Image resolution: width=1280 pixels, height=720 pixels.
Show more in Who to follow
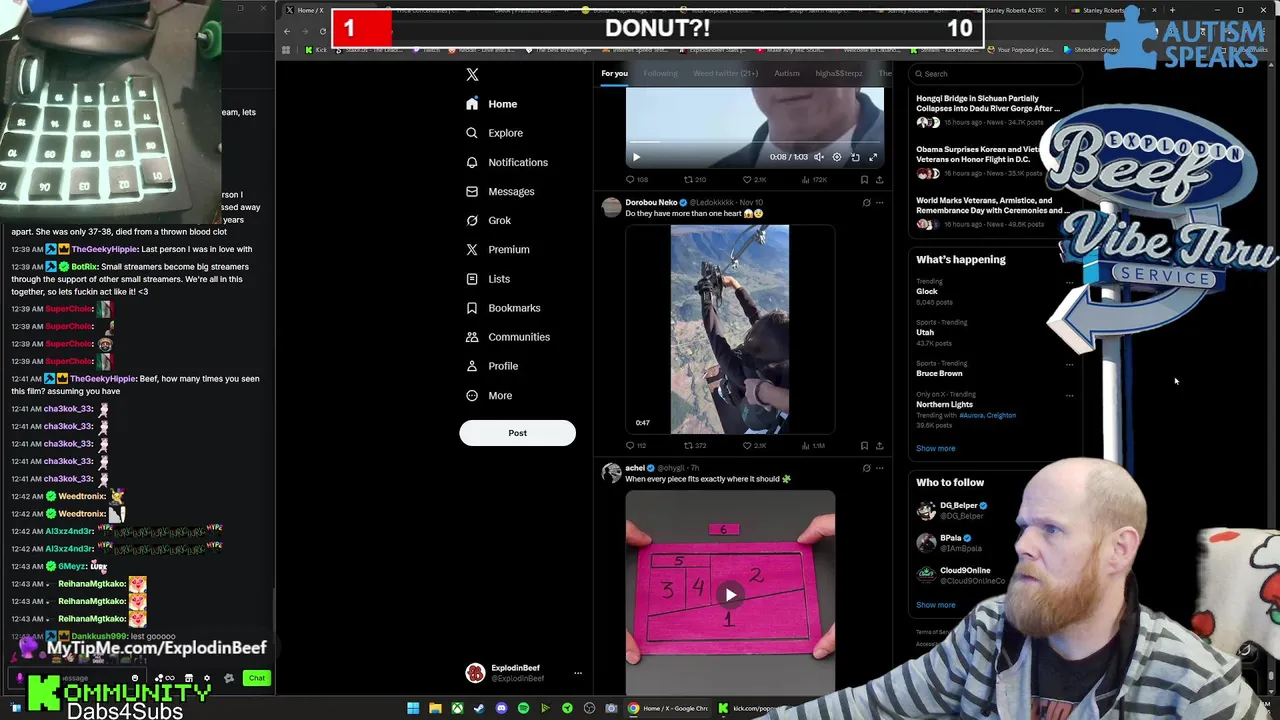935,605
